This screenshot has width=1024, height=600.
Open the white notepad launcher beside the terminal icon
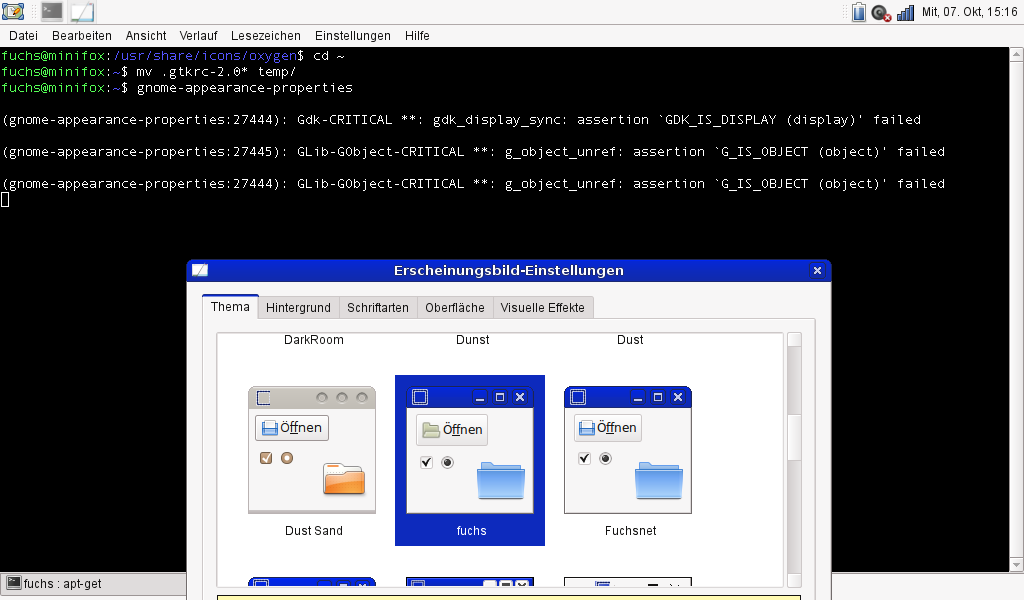click(82, 12)
